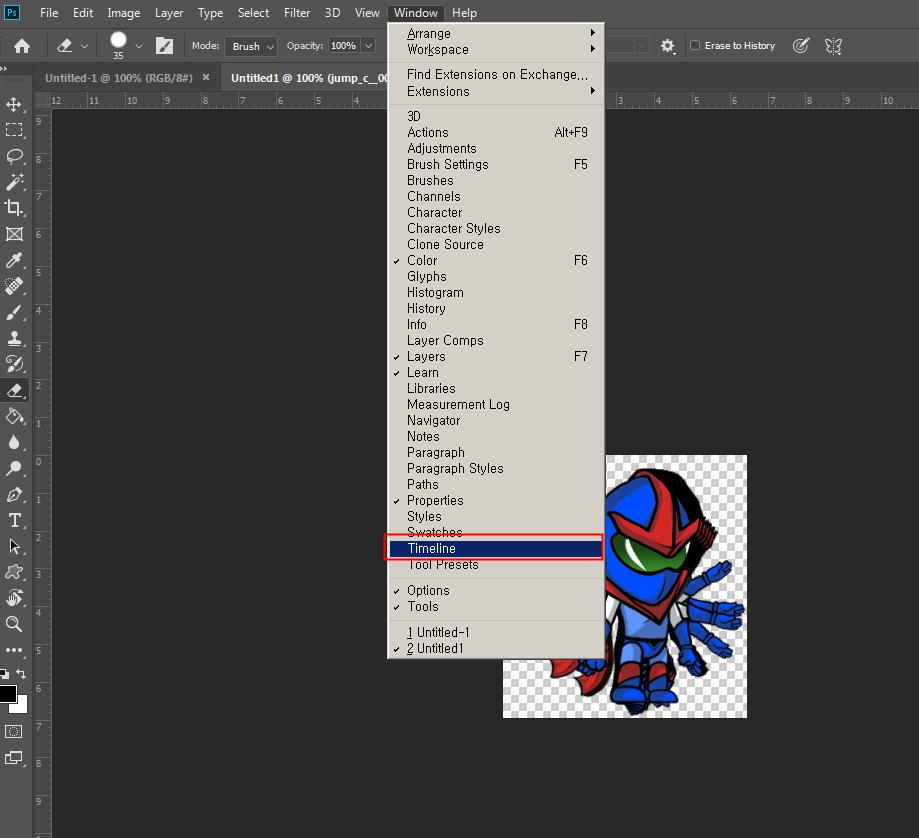Select the Spot Healing Brush tool
The height and width of the screenshot is (838, 919).
coord(14,286)
